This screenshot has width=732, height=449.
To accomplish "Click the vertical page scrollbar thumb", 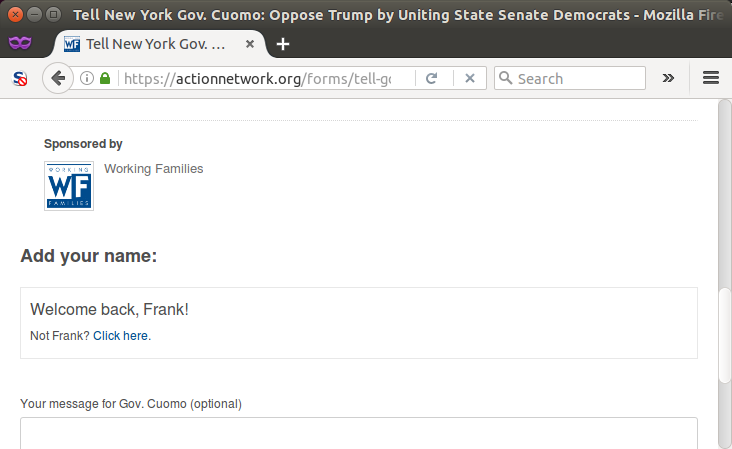I will pos(725,336).
